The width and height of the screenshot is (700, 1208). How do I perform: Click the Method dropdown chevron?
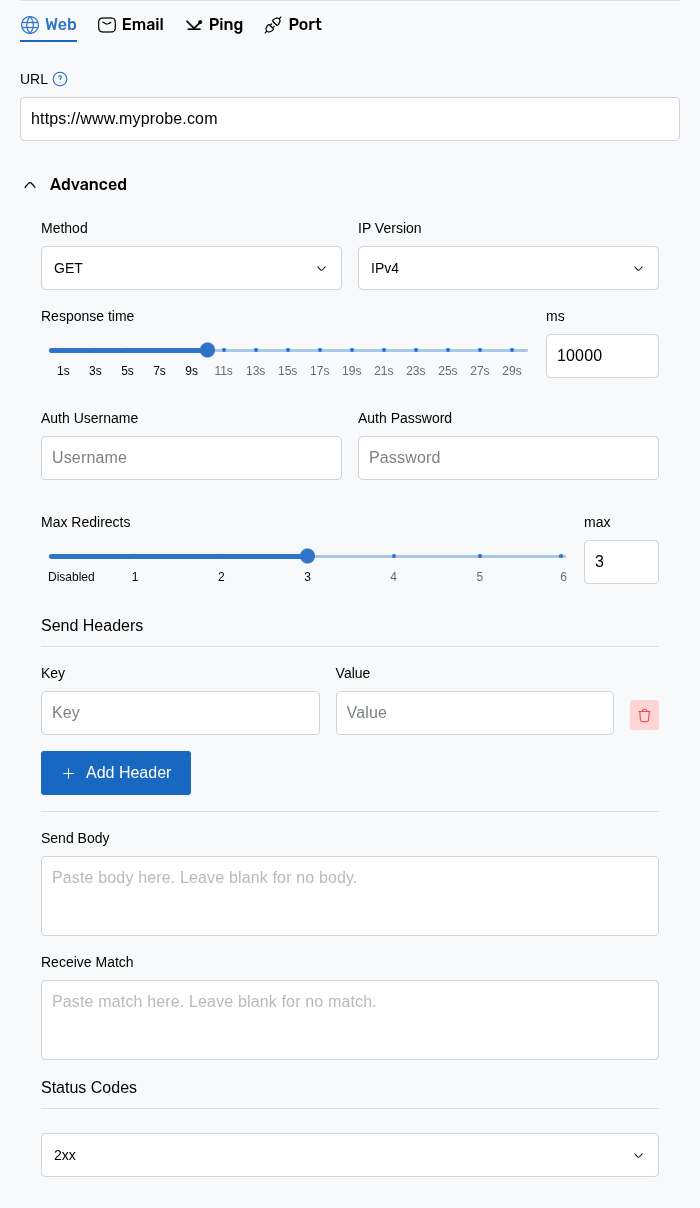click(x=321, y=268)
